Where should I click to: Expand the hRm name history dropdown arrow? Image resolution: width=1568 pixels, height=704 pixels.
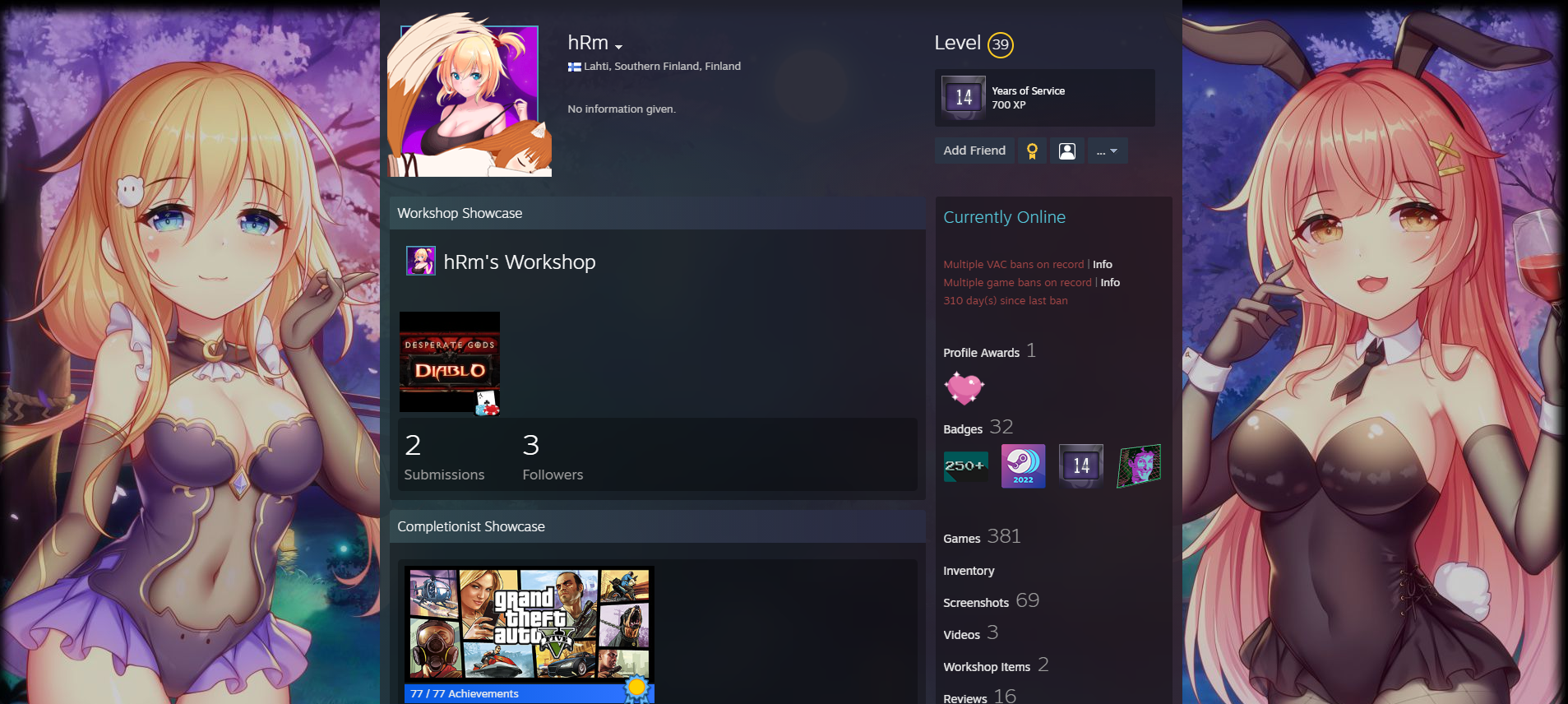[618, 47]
